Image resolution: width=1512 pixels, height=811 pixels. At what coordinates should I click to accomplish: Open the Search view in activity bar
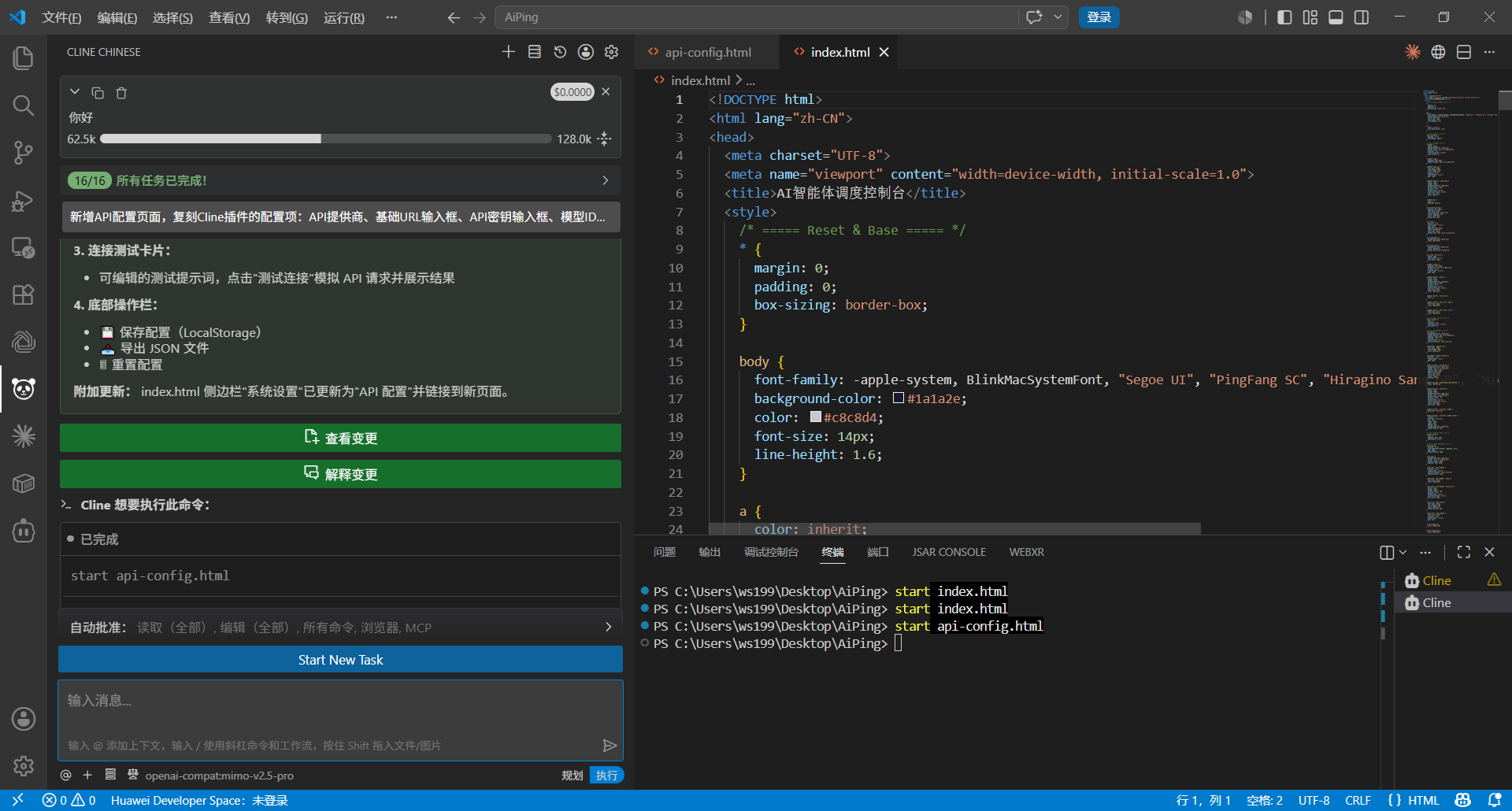[24, 106]
